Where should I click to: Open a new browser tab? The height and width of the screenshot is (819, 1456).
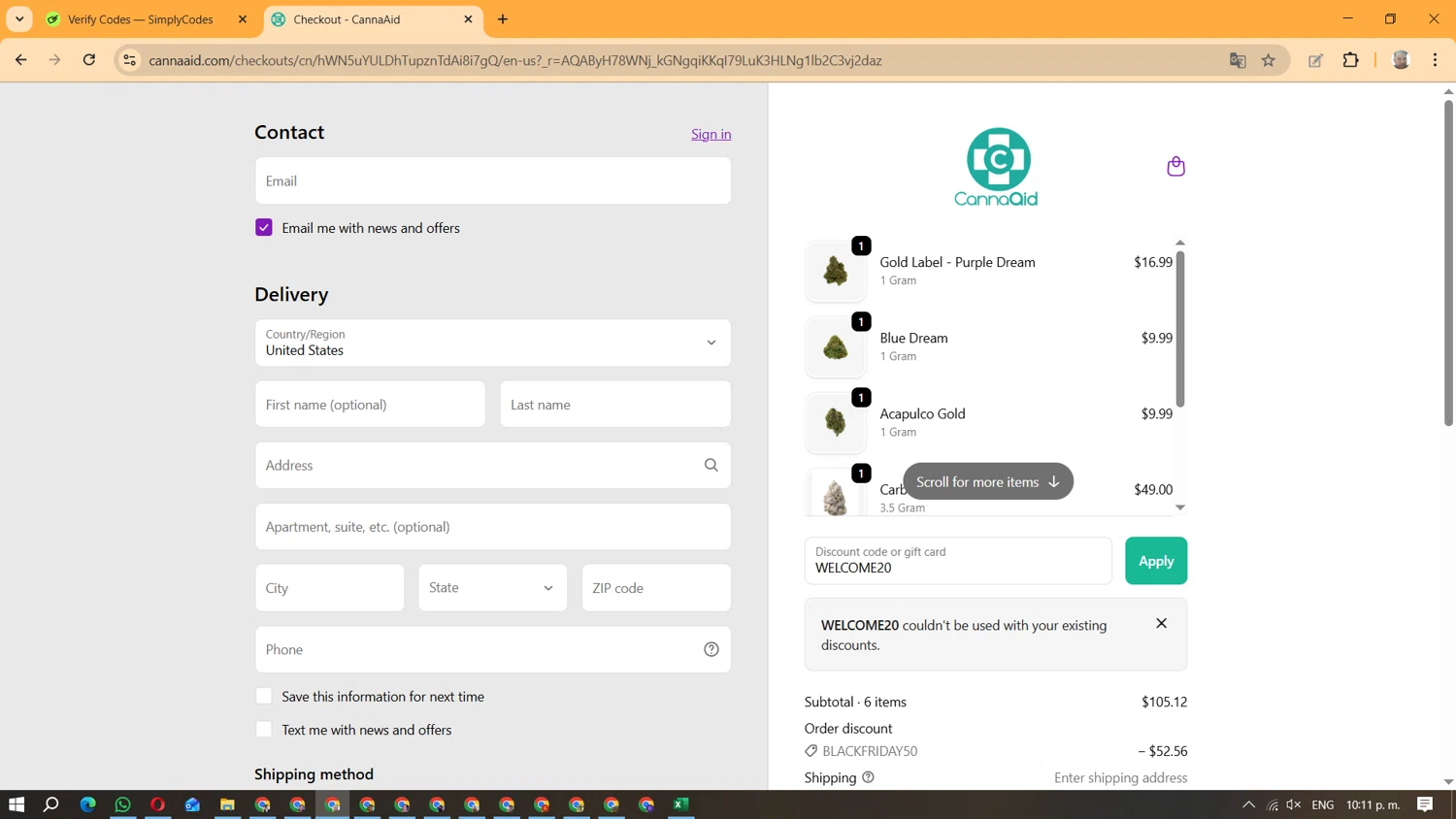503,19
